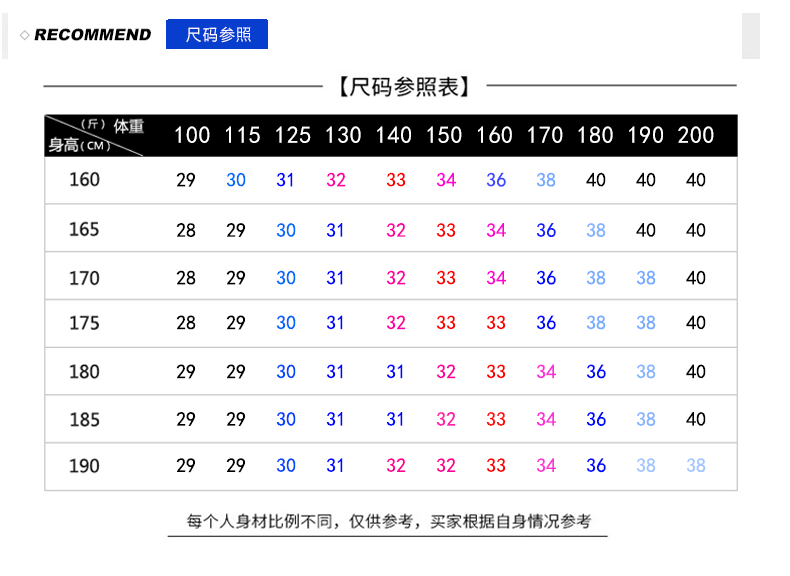Click size 34 in the 180 height row
This screenshot has height=576, width=790.
click(546, 372)
